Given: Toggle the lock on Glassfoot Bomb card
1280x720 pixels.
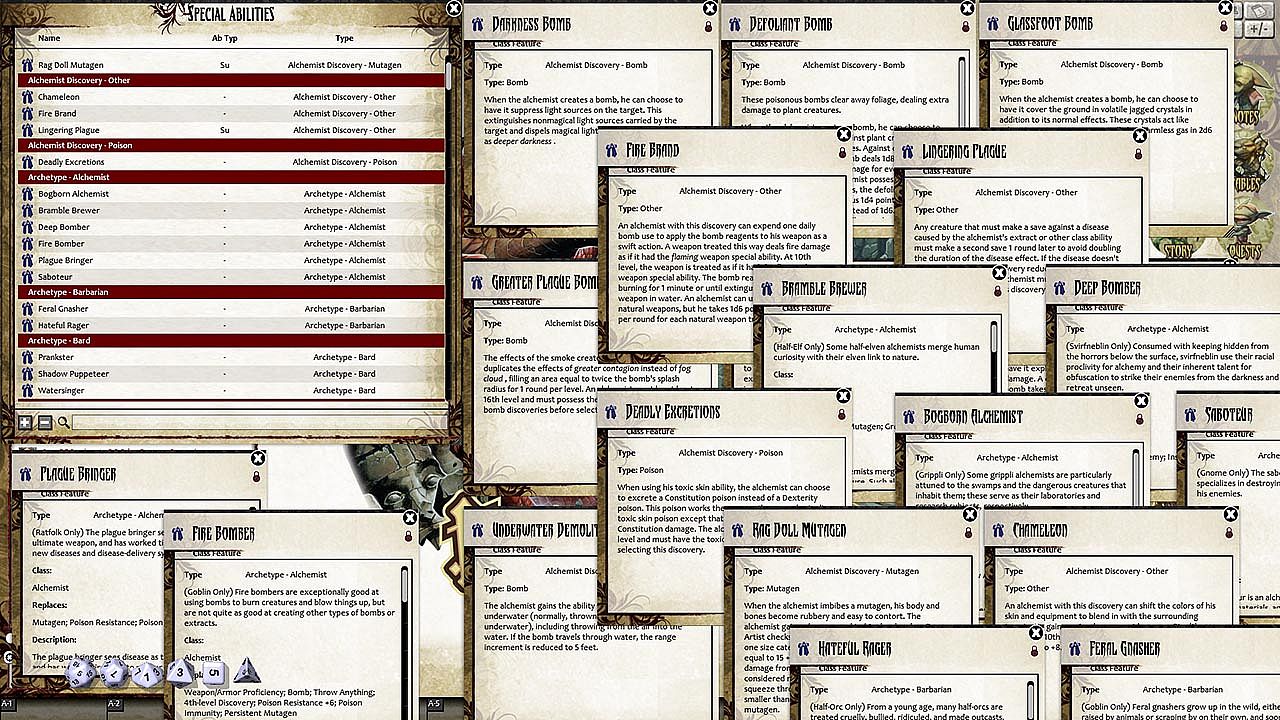Looking at the screenshot, I should (1225, 27).
